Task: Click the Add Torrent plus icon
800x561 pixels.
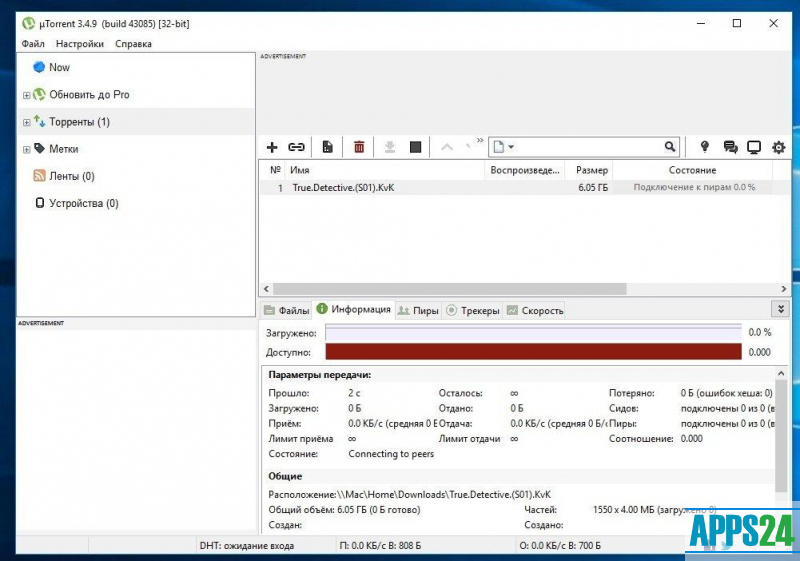Action: tap(272, 147)
